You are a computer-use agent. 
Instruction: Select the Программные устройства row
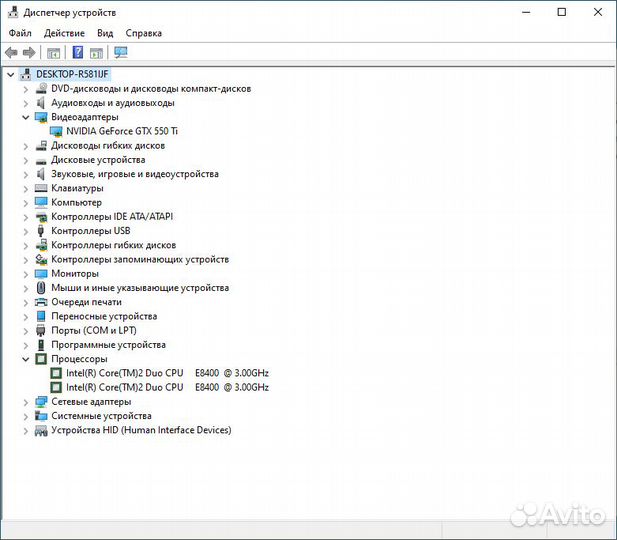pos(108,345)
